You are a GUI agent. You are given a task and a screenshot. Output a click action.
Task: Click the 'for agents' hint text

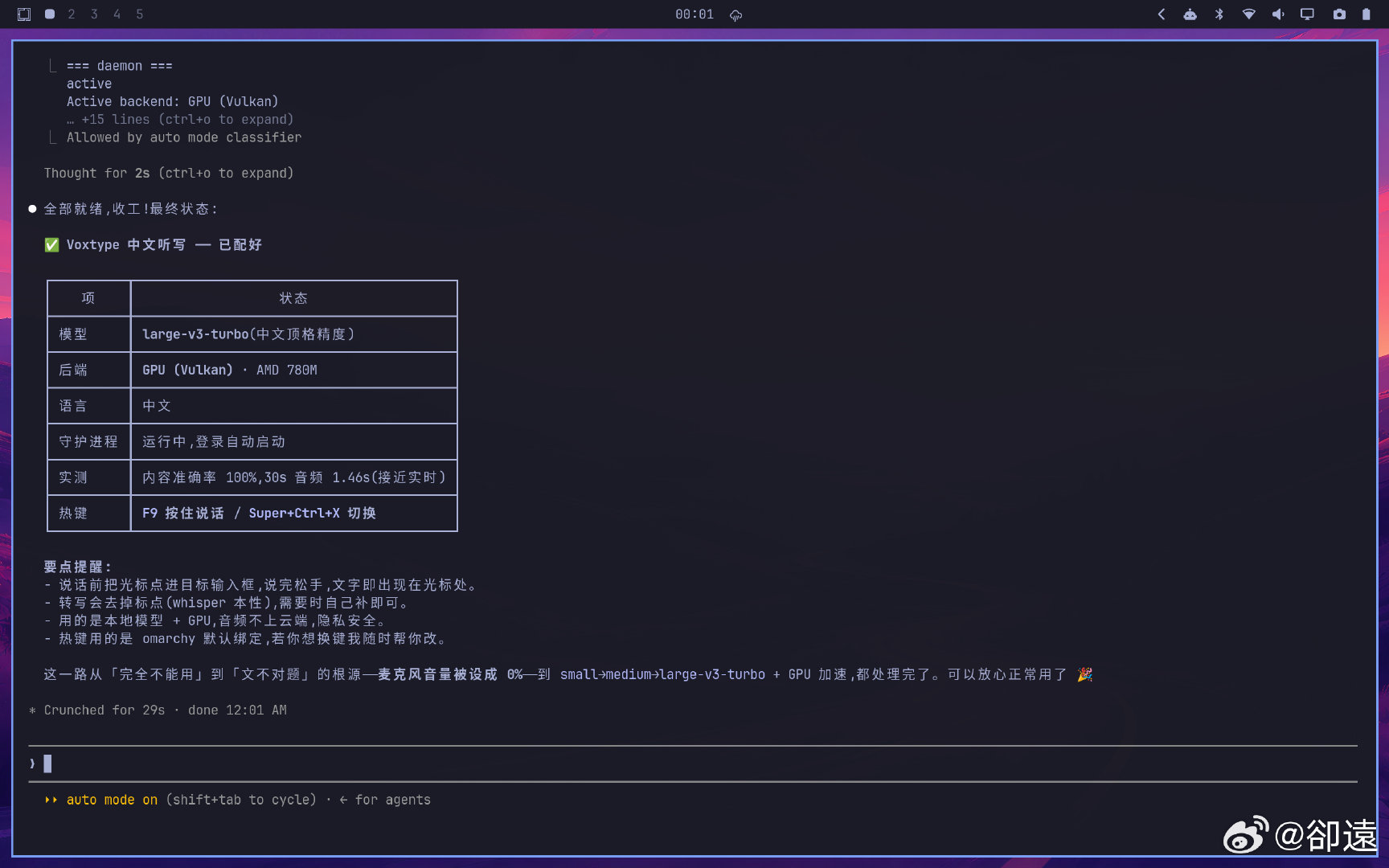(393, 800)
